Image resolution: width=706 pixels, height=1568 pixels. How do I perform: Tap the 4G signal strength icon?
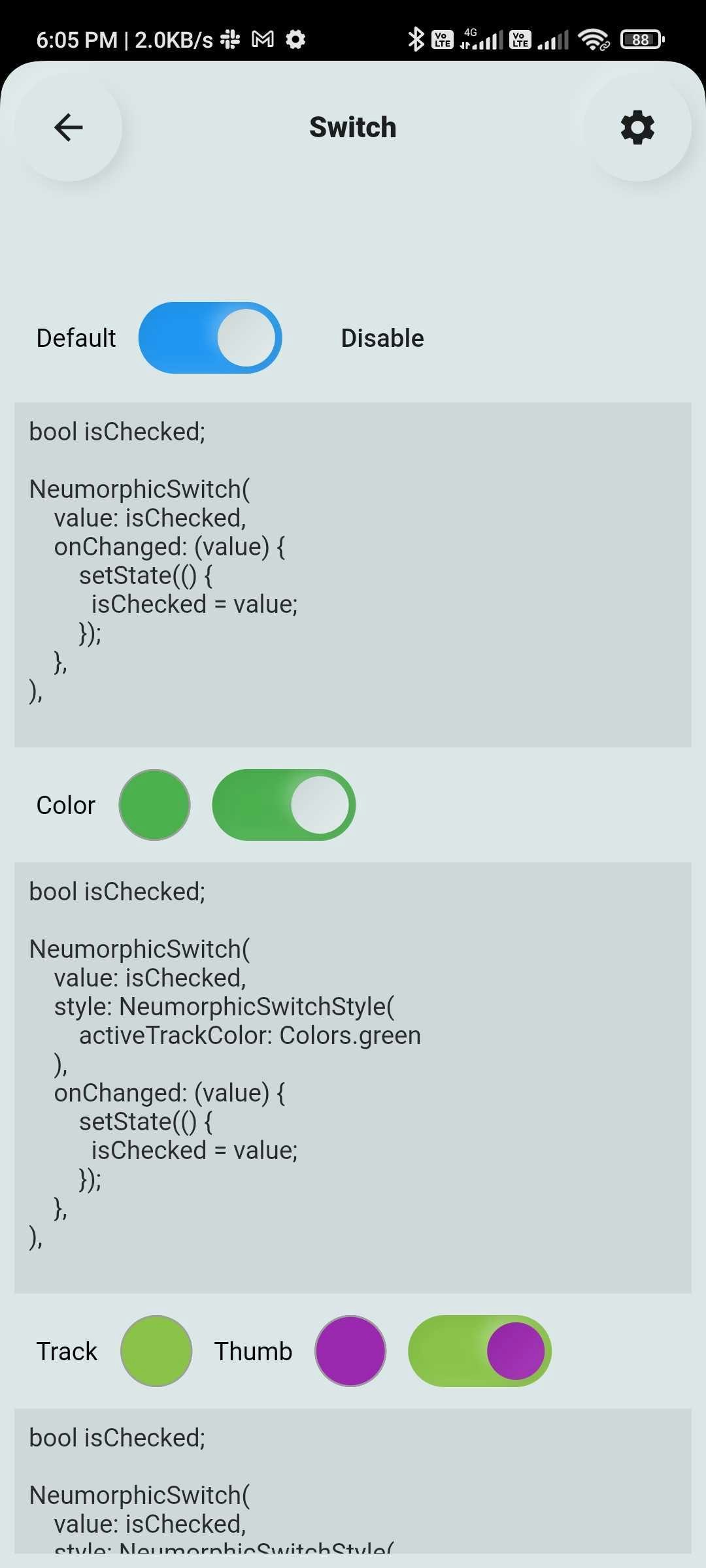(x=481, y=39)
